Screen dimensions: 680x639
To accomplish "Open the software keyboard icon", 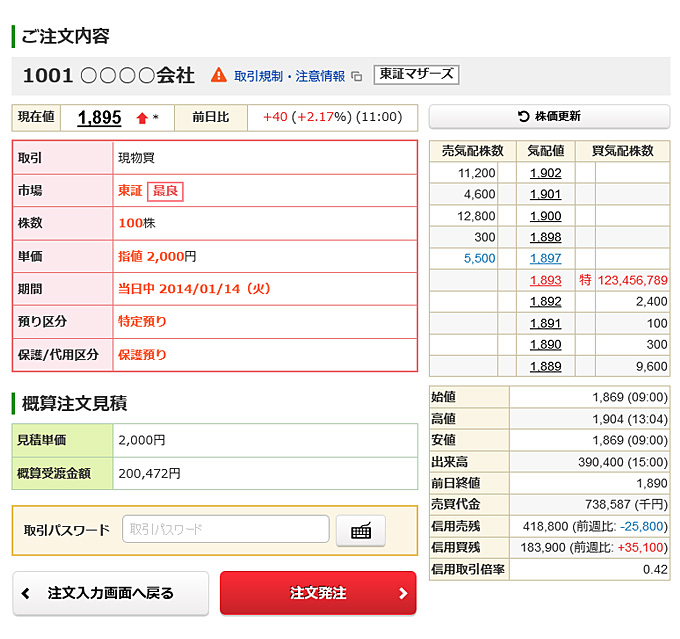I will (361, 531).
